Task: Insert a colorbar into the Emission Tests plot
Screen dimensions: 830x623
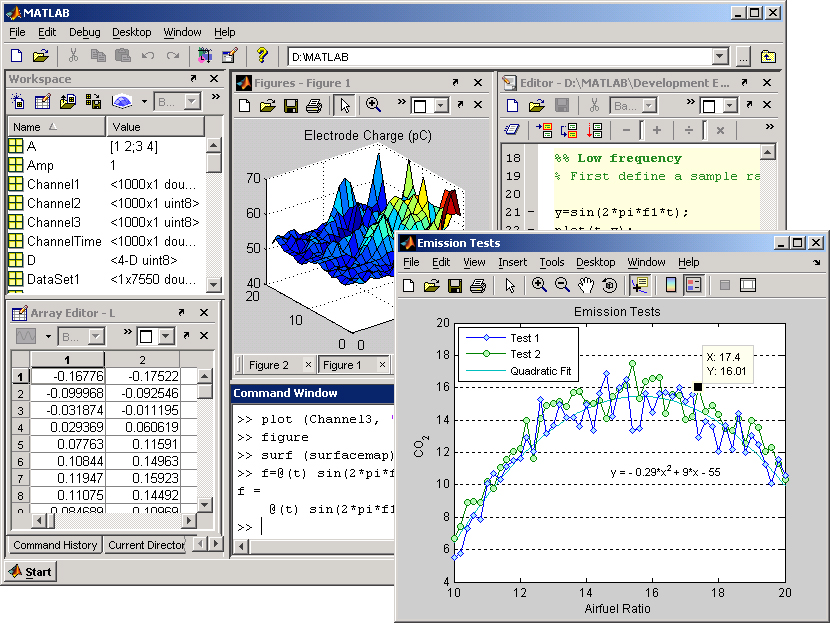Action: 670,284
